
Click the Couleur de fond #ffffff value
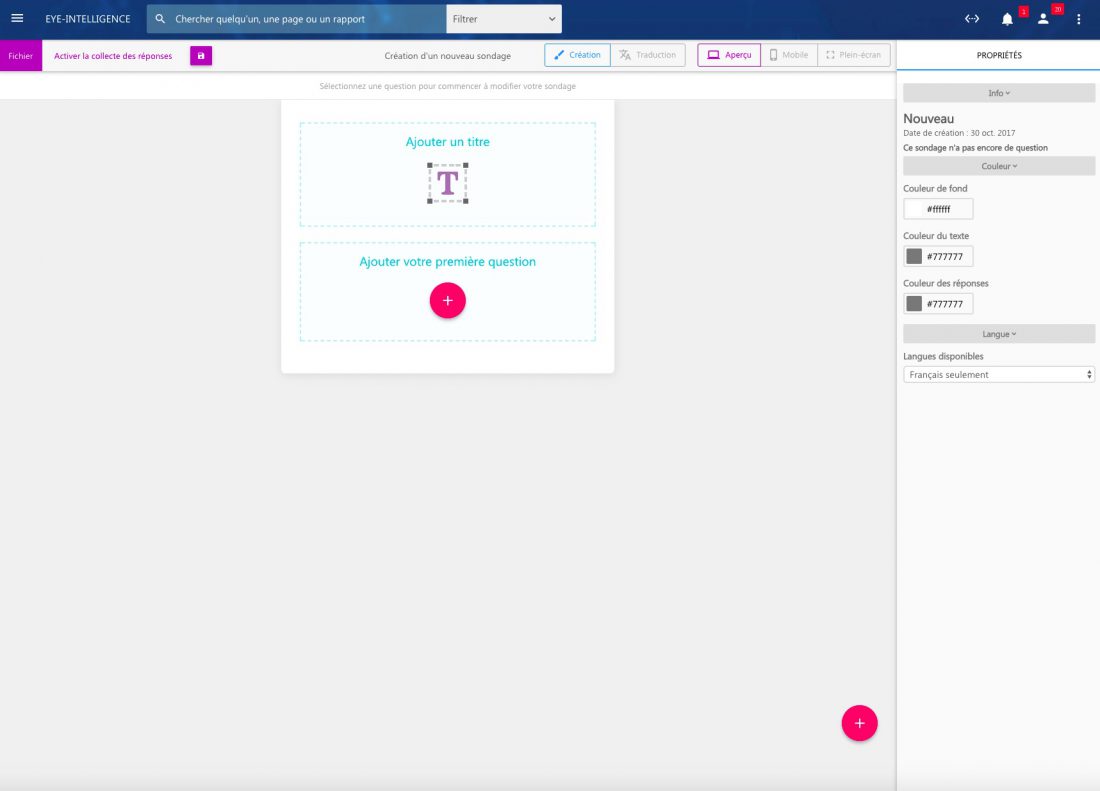click(x=939, y=209)
